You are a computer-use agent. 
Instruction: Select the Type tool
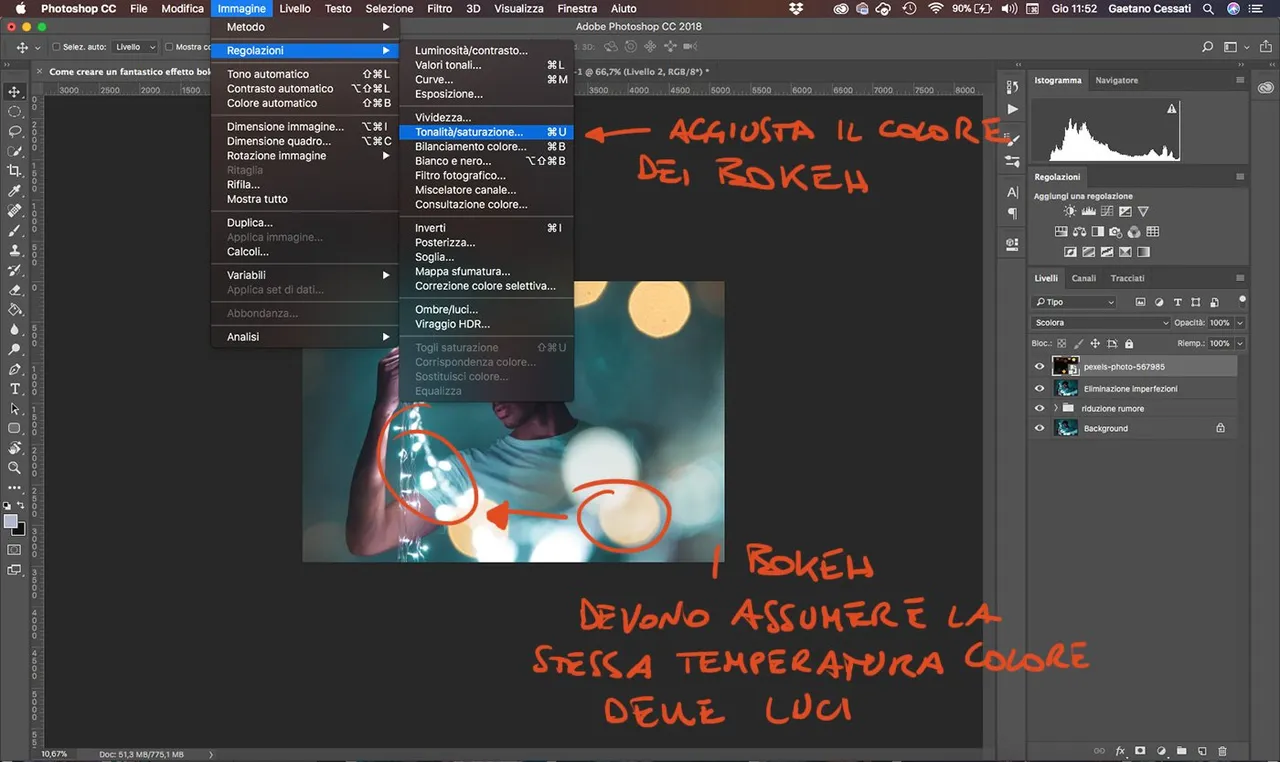tap(15, 389)
